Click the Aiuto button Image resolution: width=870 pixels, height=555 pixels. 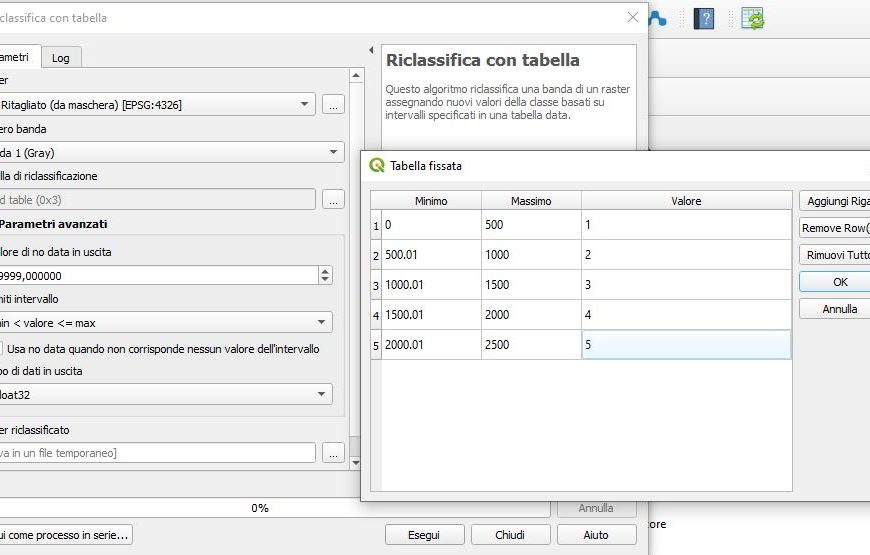pyautogui.click(x=596, y=535)
